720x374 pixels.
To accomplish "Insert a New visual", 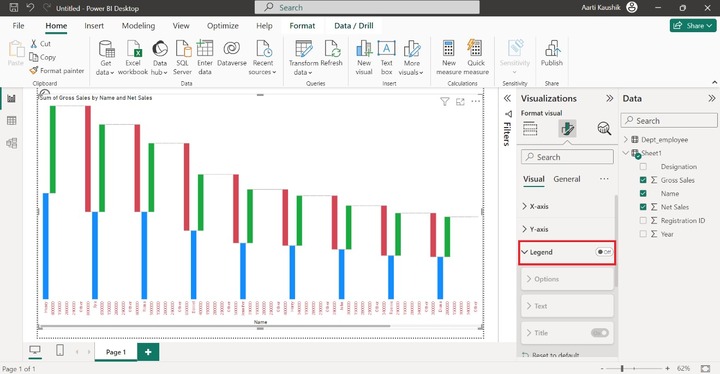I will tap(364, 57).
